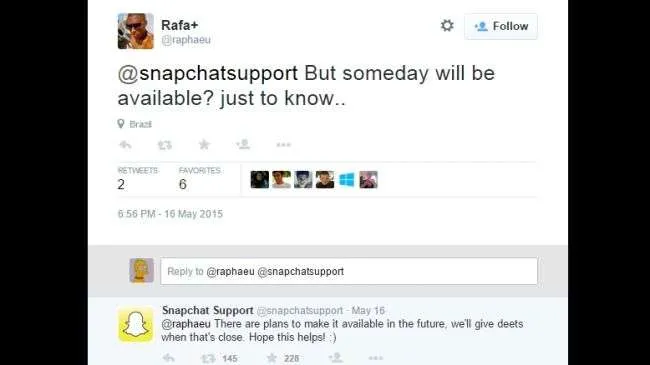Open the Snapchat ghost avatar
650x365 pixels.
coord(136,325)
